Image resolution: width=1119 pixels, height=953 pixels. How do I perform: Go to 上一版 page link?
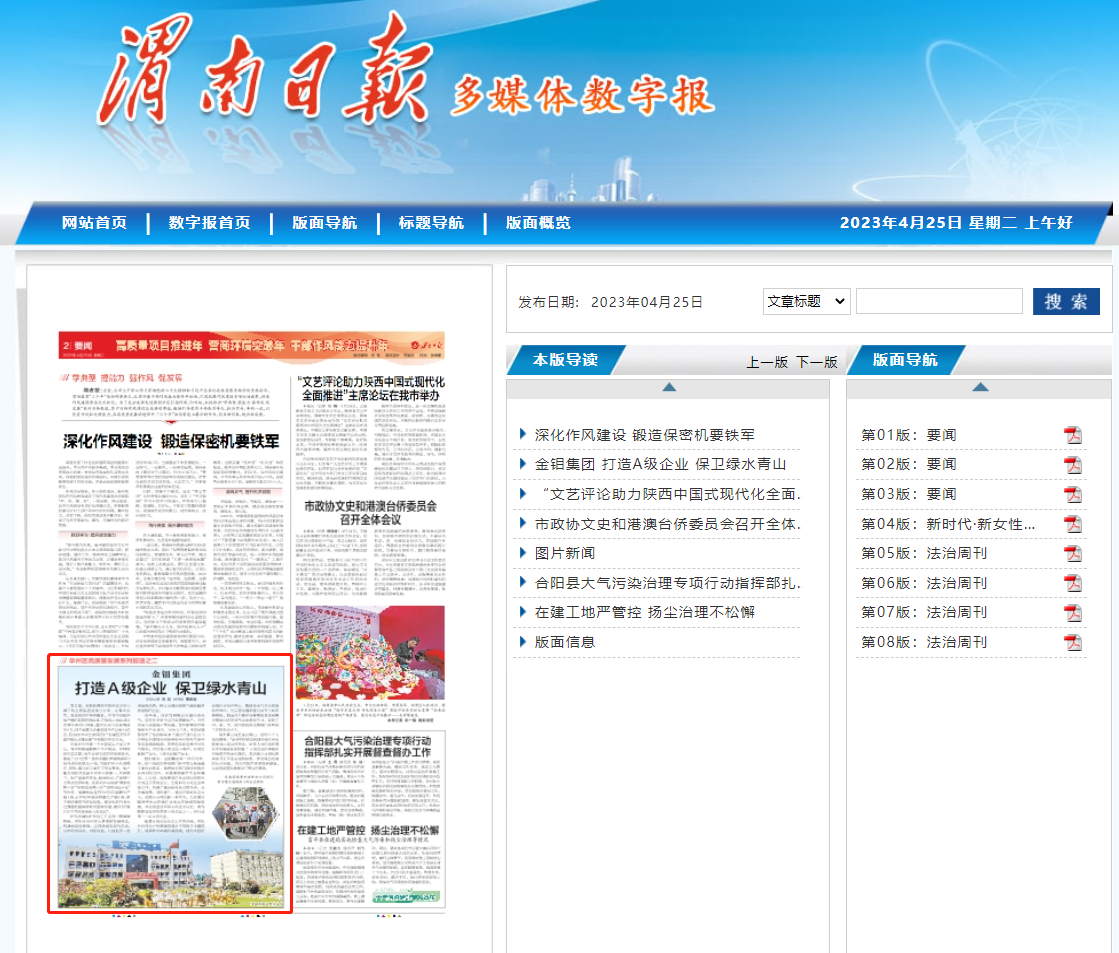(767, 362)
